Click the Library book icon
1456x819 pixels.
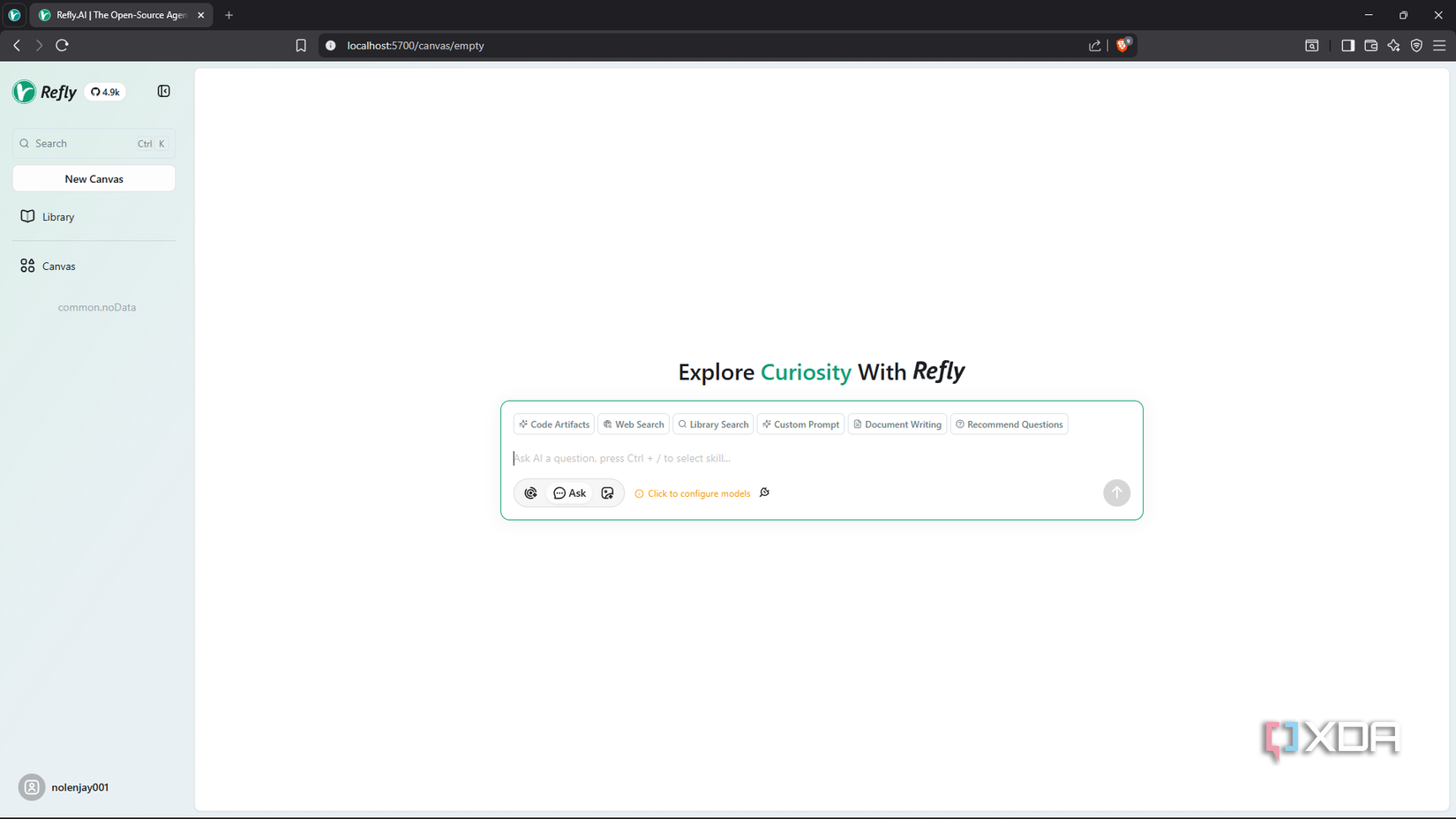coord(27,216)
